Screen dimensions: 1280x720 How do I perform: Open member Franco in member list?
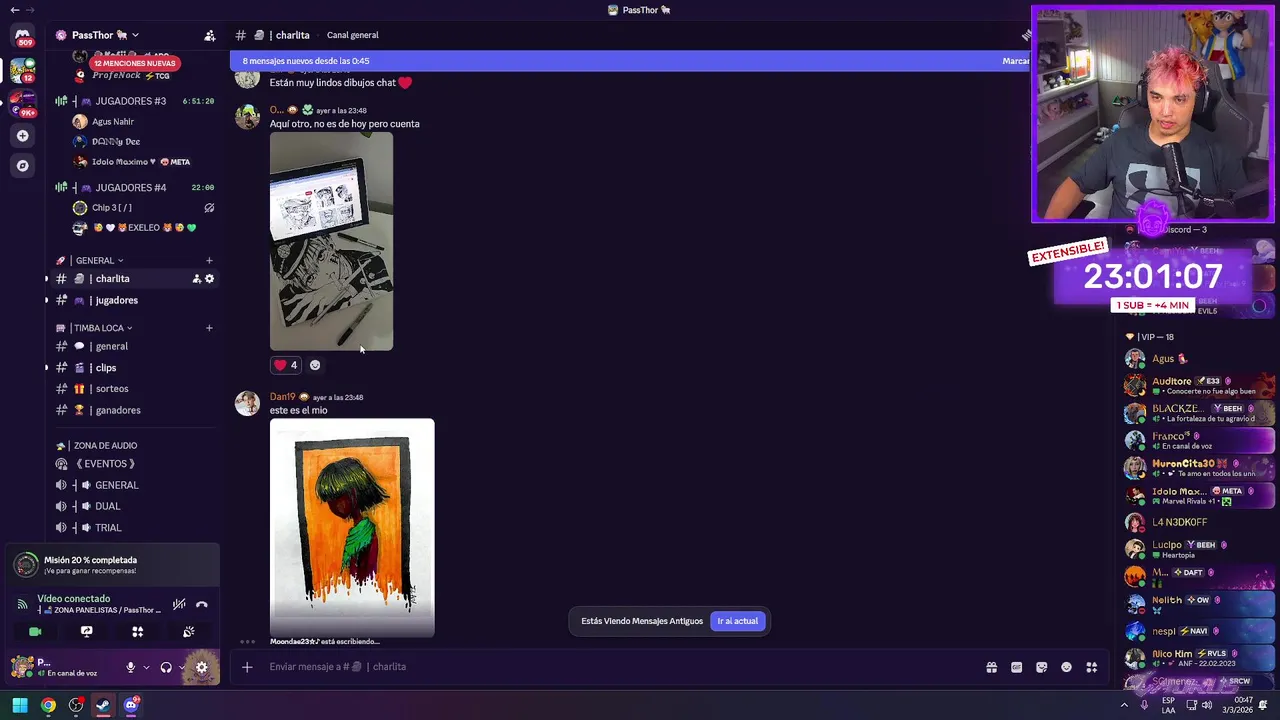click(1200, 440)
